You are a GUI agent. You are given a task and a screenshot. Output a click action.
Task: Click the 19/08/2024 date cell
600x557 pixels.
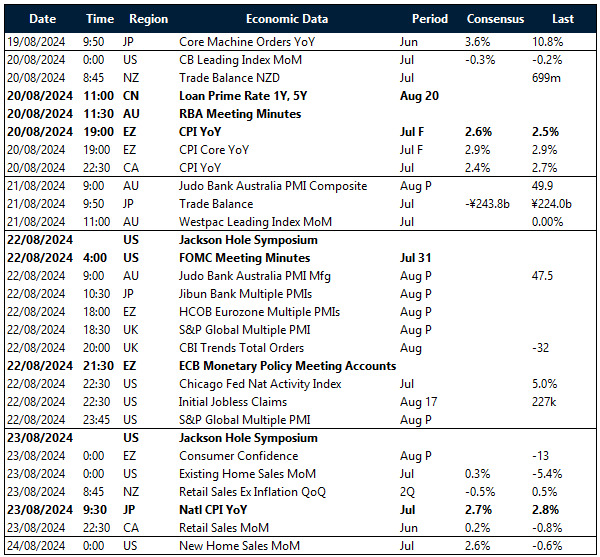[36, 42]
